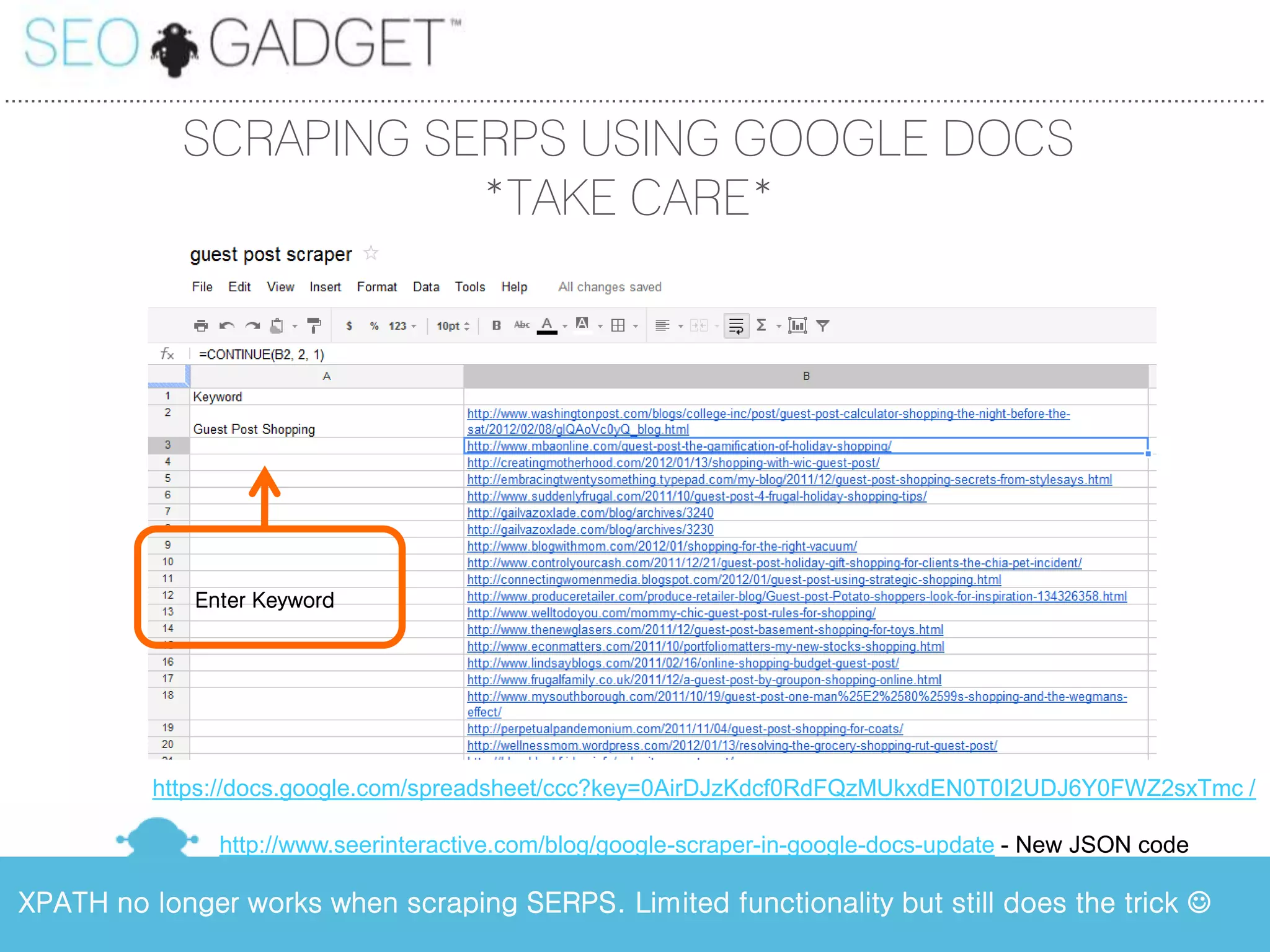The height and width of the screenshot is (952, 1270).
Task: Open the gailvazoxlade.com archives/3240 link
Action: pos(590,513)
